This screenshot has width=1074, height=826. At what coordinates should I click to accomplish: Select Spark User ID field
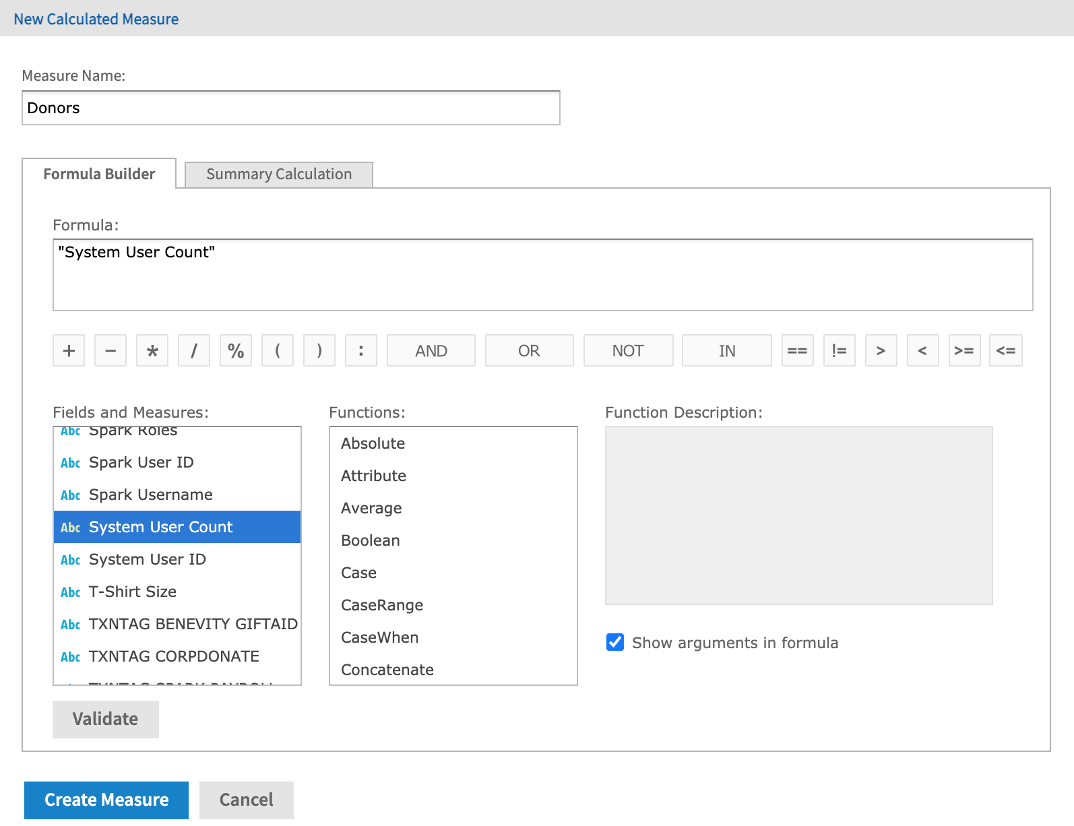point(177,462)
